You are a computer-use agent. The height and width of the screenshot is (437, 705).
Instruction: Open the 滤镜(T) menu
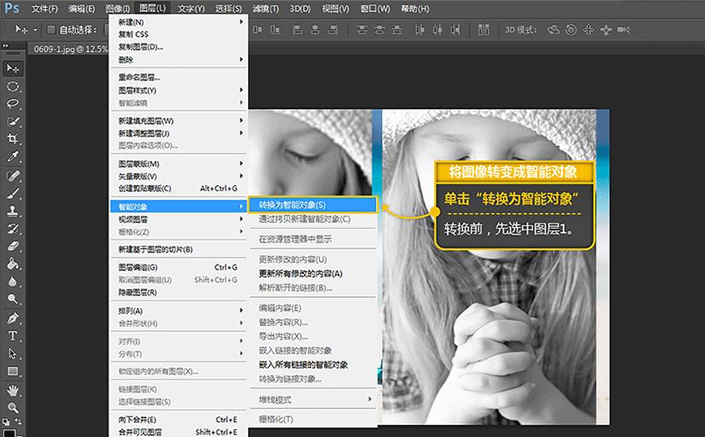coord(264,9)
